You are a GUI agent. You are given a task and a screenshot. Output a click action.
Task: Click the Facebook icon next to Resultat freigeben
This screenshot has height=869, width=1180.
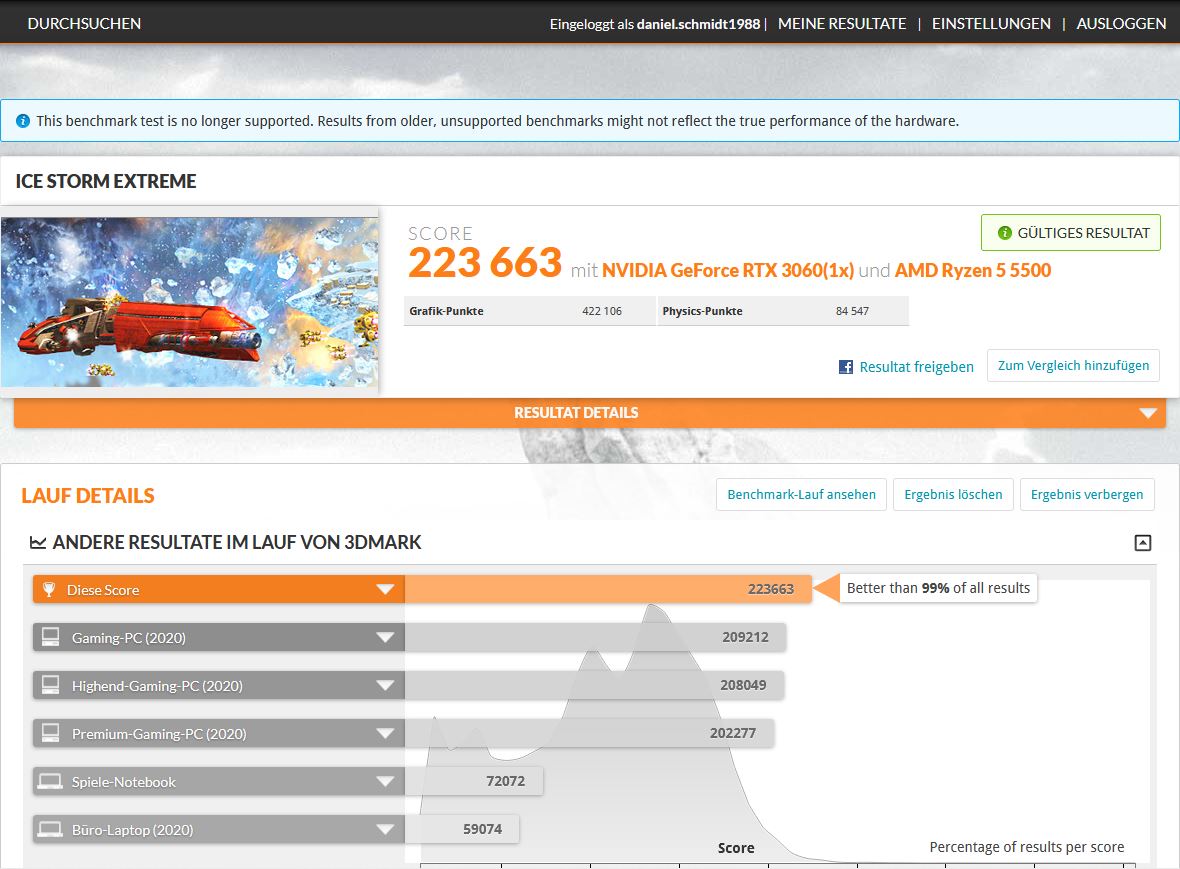tap(846, 367)
